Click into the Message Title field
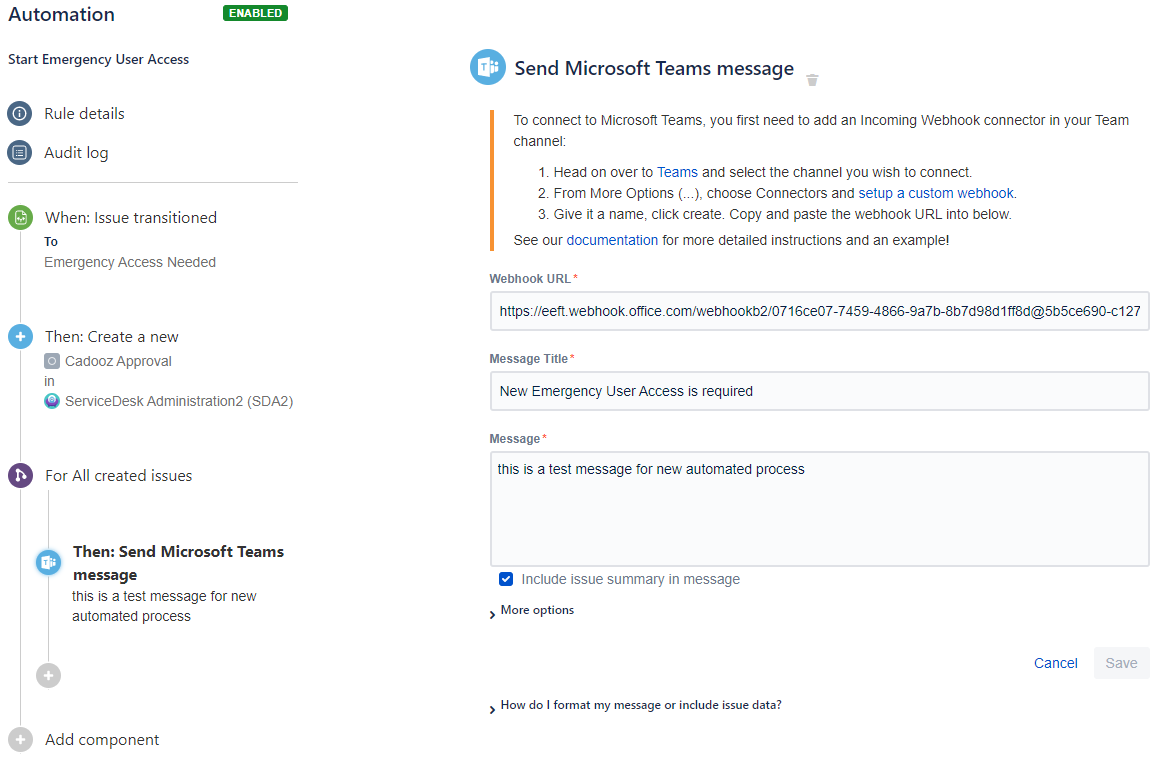The image size is (1176, 778). pyautogui.click(x=820, y=391)
